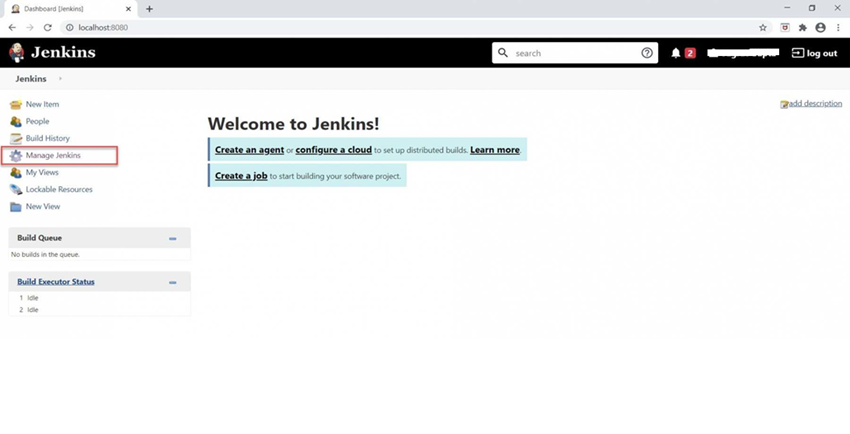Focus the Jenkins search field
The width and height of the screenshot is (850, 434).
pos(575,53)
